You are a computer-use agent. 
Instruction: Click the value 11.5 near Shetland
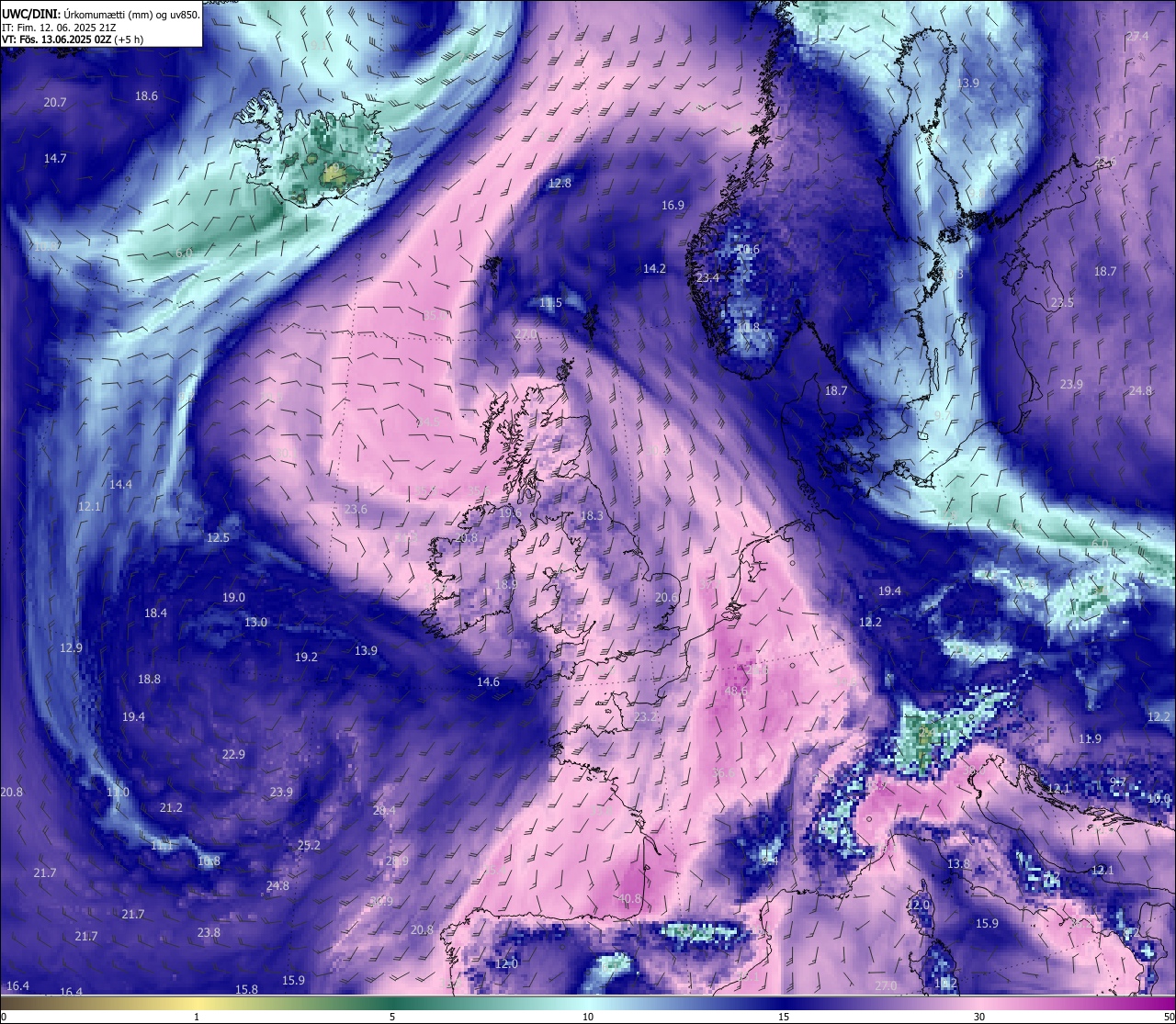point(550,302)
